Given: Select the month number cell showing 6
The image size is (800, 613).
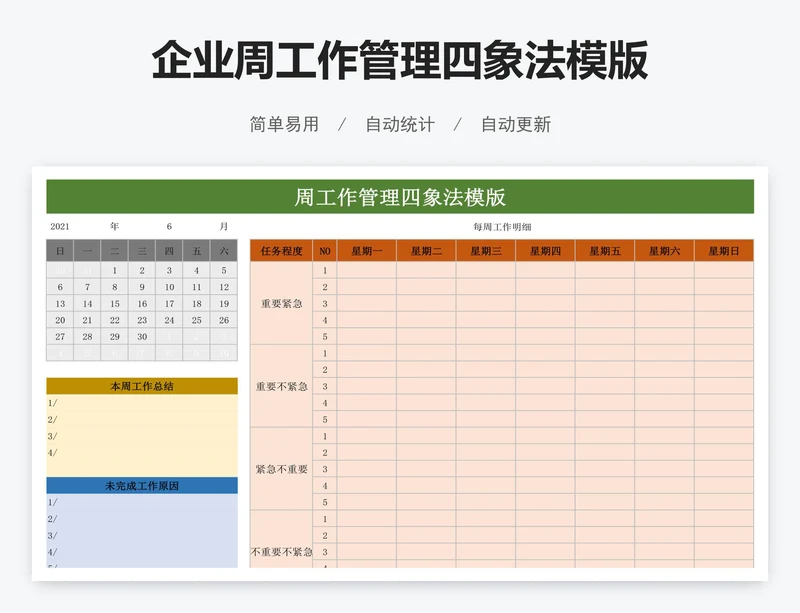Looking at the screenshot, I should tap(169, 227).
